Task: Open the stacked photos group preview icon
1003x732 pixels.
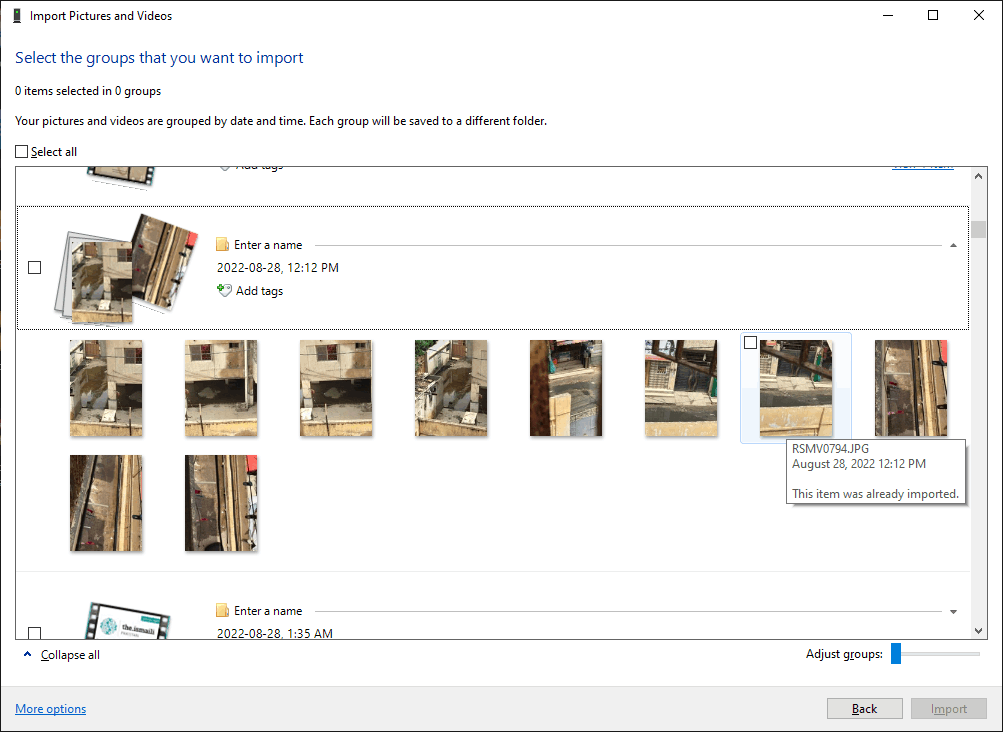Action: tap(125, 269)
